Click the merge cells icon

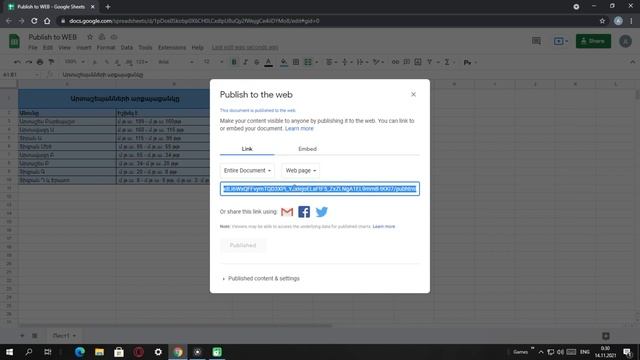pyautogui.click(x=308, y=62)
